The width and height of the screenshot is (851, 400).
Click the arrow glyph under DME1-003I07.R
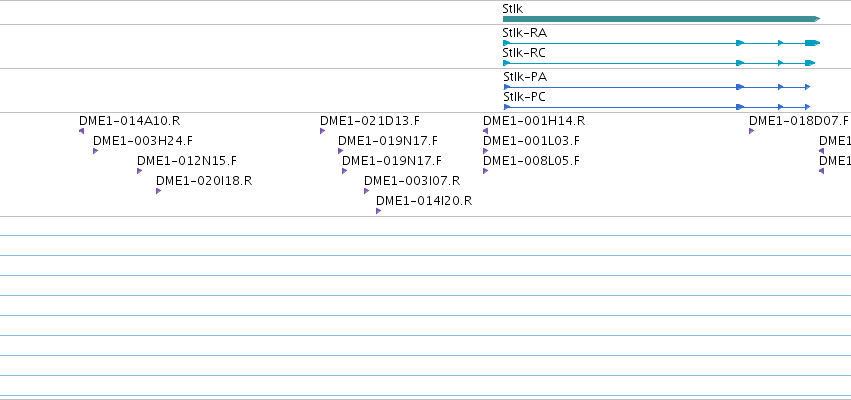[x=366, y=191]
